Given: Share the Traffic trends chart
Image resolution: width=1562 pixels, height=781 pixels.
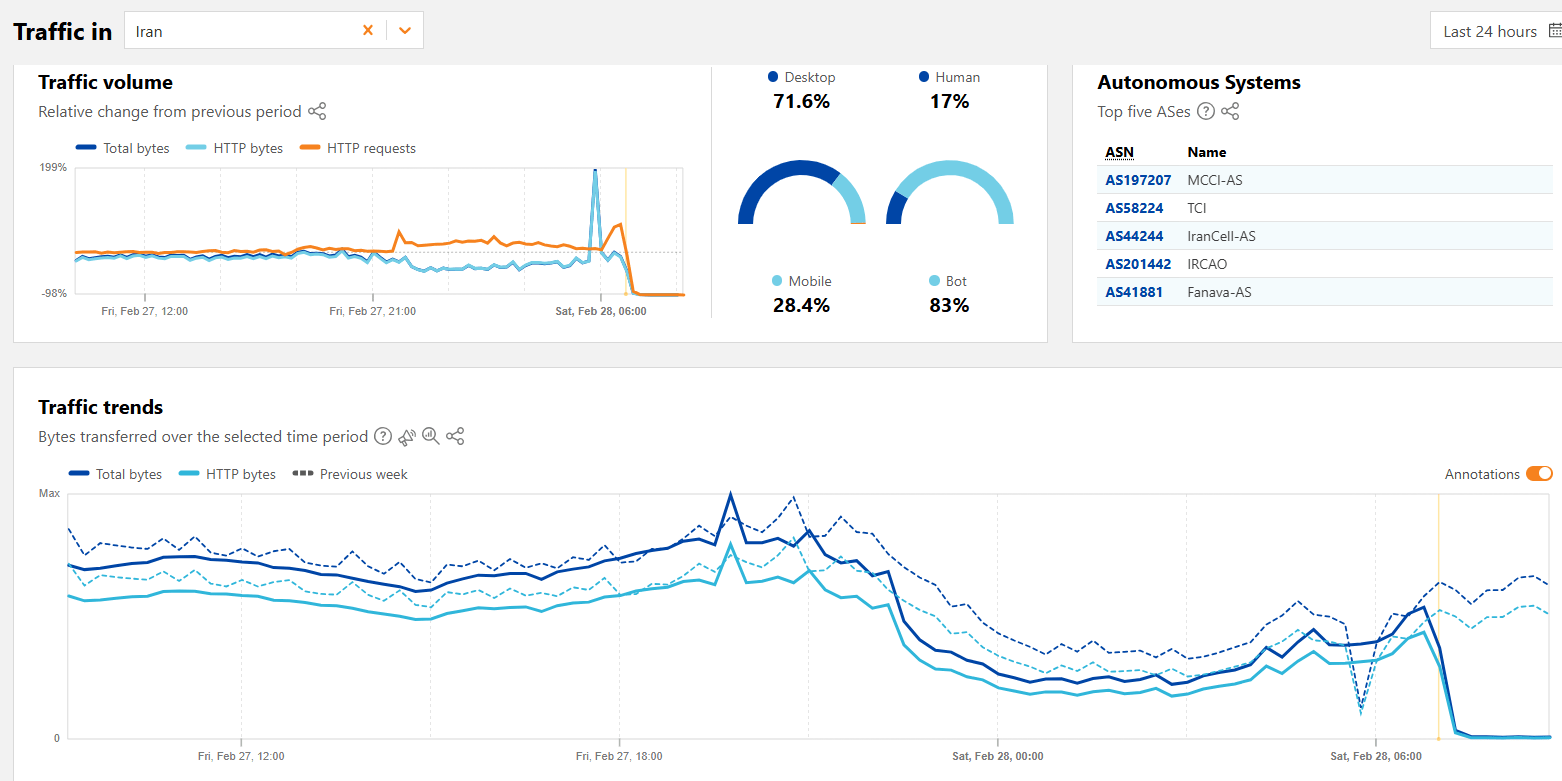Looking at the screenshot, I should tap(455, 436).
